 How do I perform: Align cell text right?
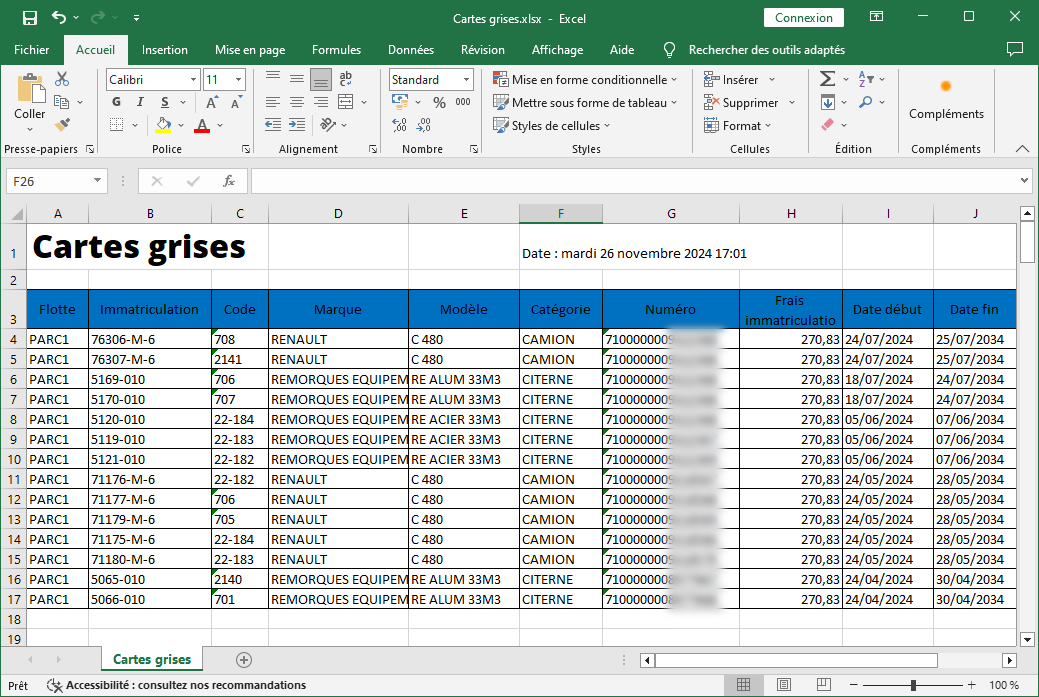coord(321,102)
